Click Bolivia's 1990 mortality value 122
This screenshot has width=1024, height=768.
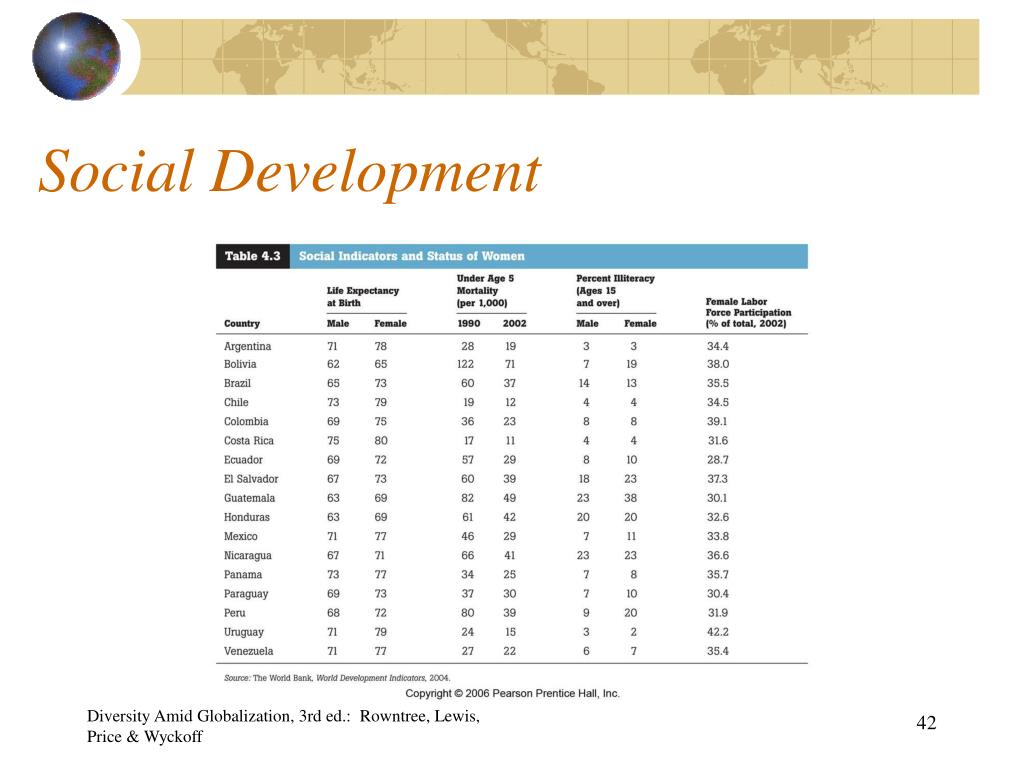(465, 364)
